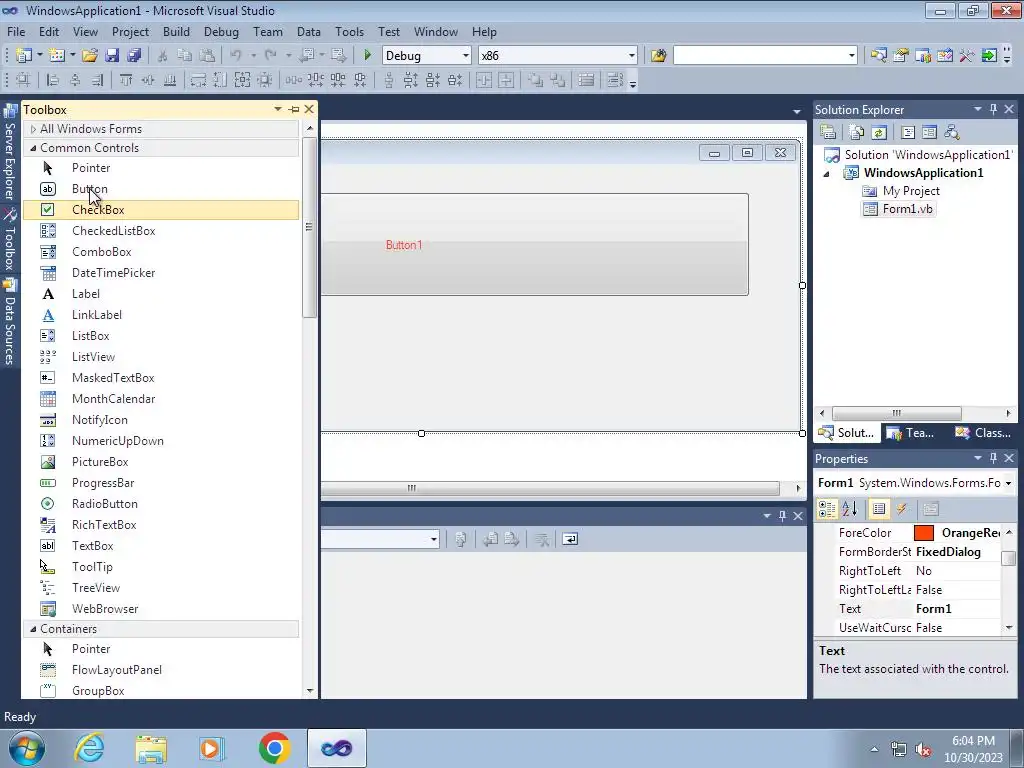Collapse Common Controls toolbox group
Image resolution: width=1024 pixels, height=768 pixels.
coord(33,148)
